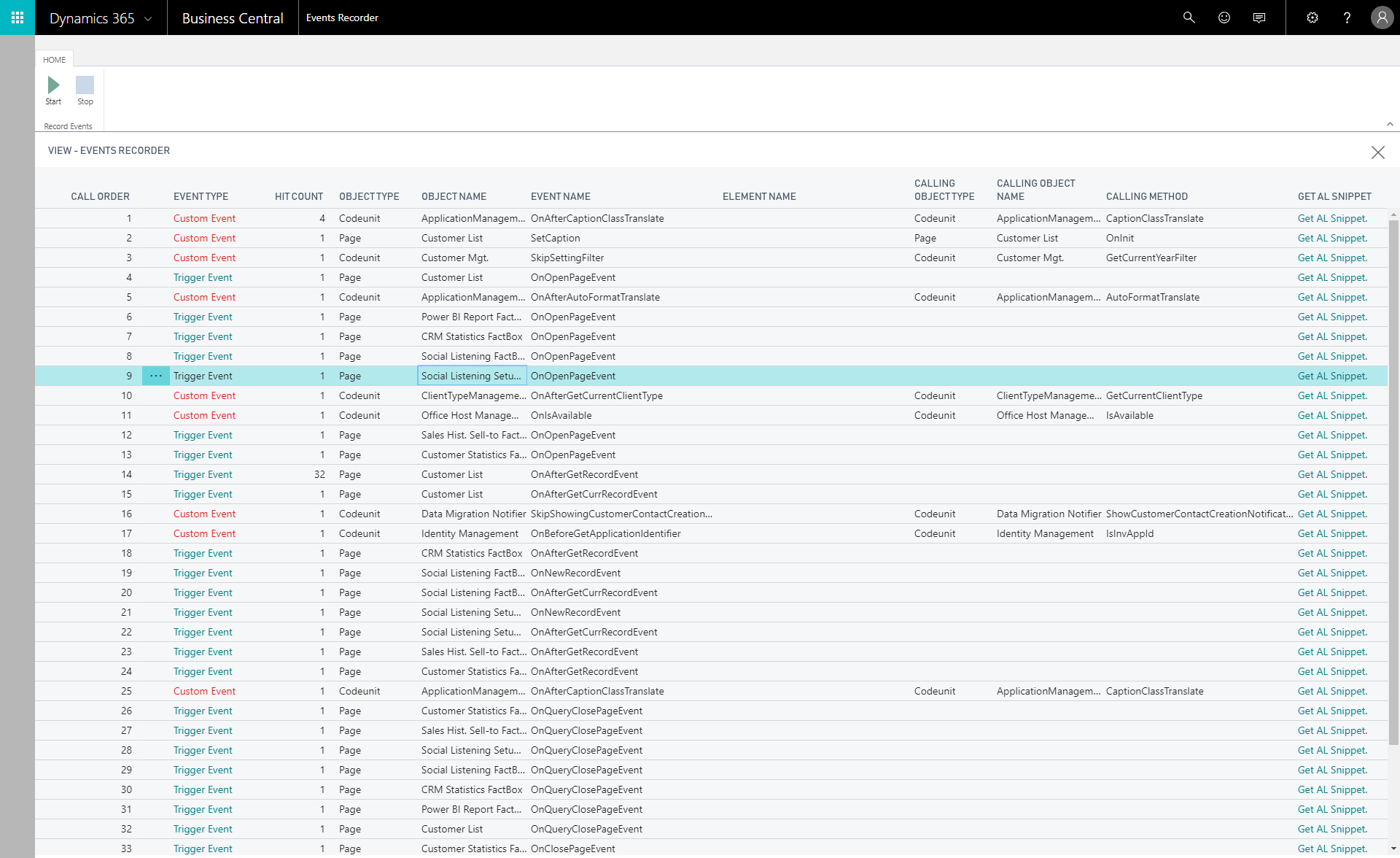Image resolution: width=1400 pixels, height=858 pixels.
Task: Click the Settings gear icon
Action: click(x=1312, y=17)
